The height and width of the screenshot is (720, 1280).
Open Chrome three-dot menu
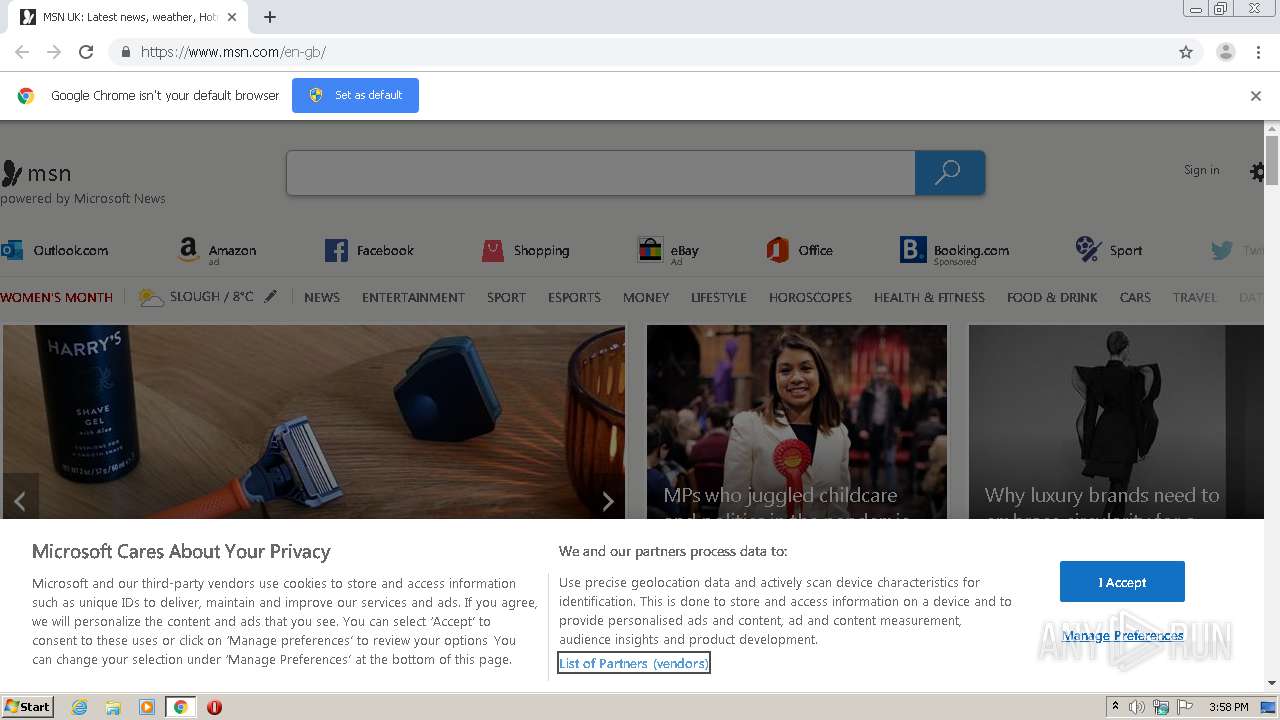(x=1258, y=52)
